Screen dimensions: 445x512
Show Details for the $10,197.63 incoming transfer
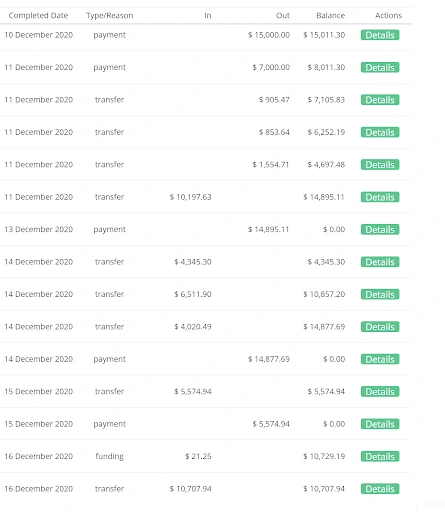tap(380, 197)
